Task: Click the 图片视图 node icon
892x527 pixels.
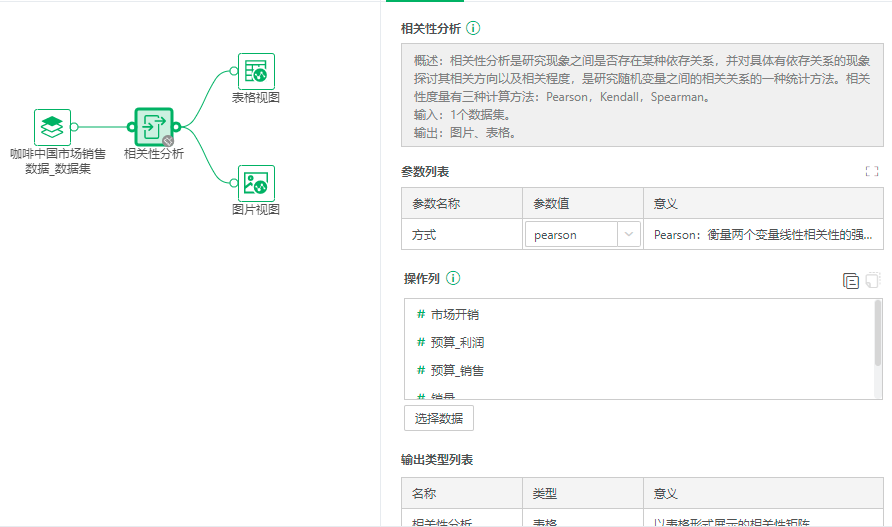Action: tap(256, 183)
